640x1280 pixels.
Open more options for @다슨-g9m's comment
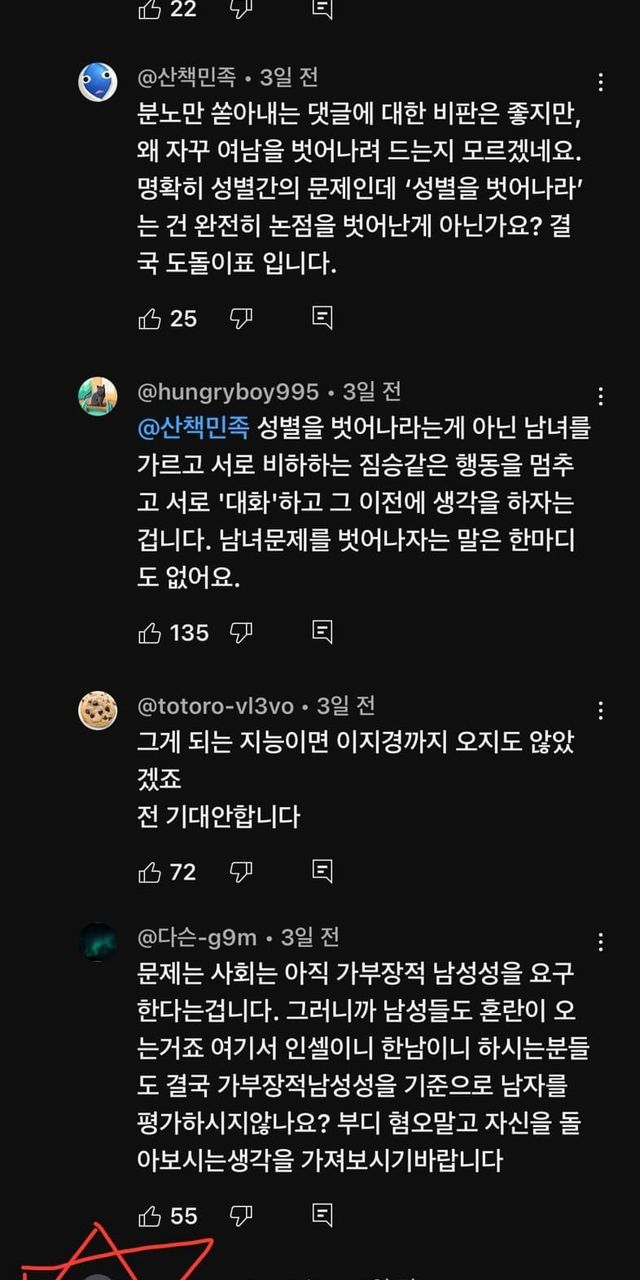pos(600,942)
